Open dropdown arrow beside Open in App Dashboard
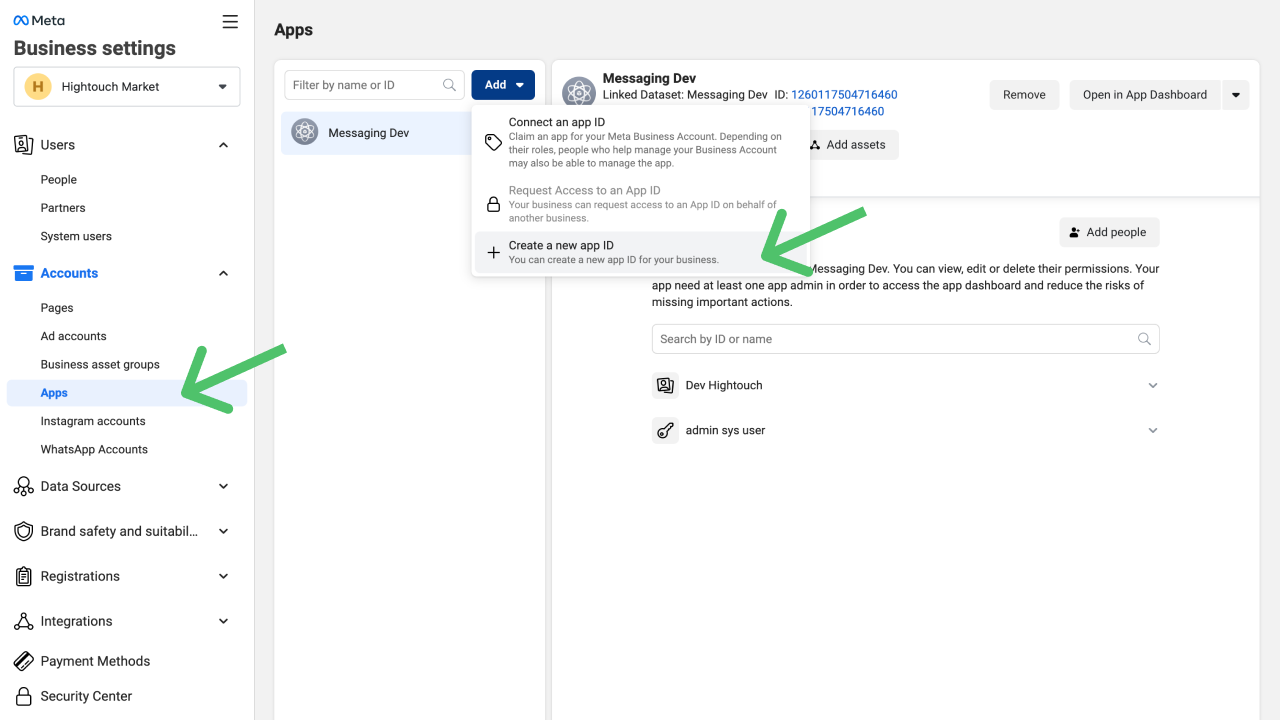Screen dimensions: 1280x720 pyautogui.click(x=1235, y=95)
